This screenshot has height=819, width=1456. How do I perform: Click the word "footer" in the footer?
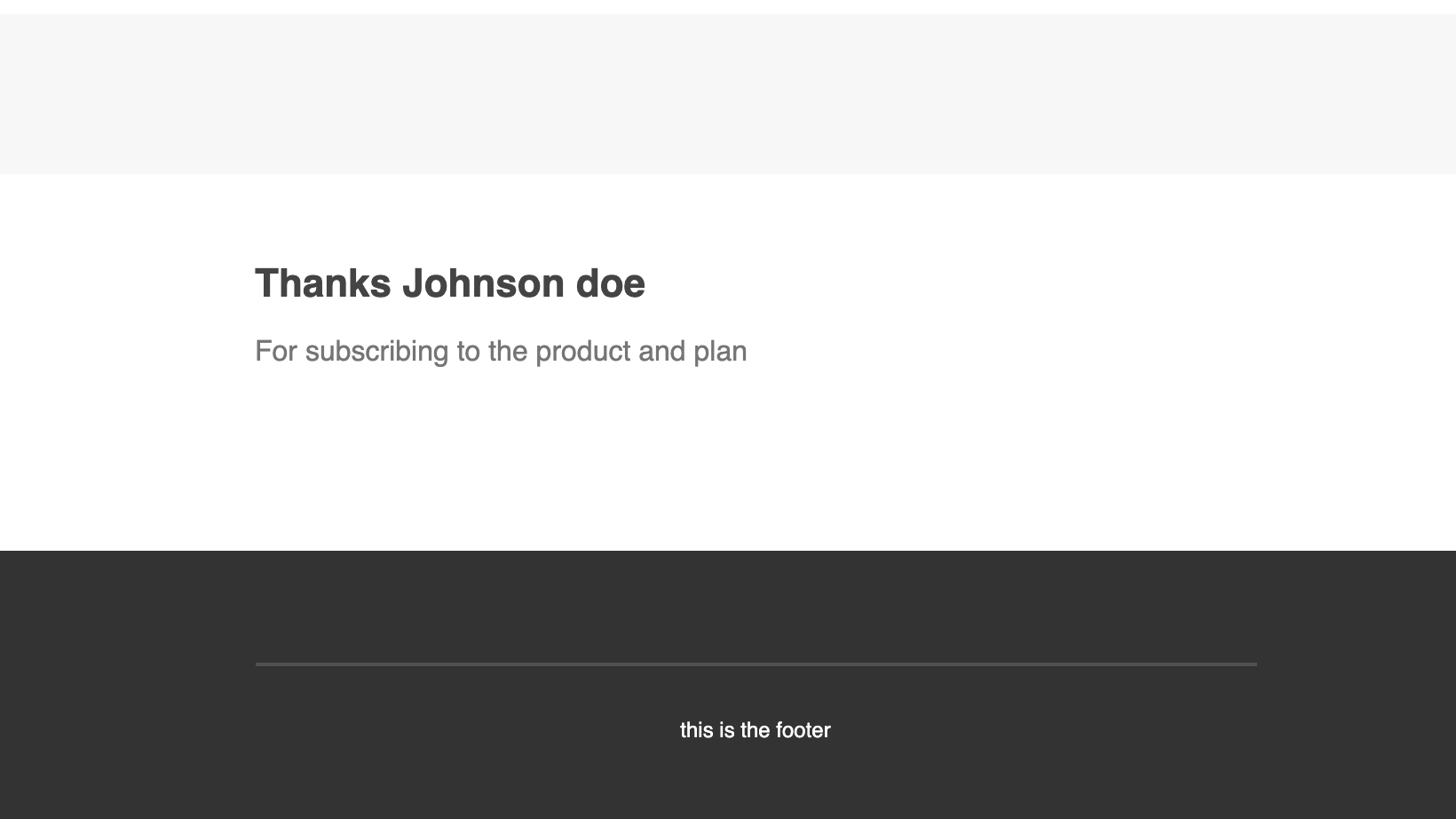click(x=803, y=730)
